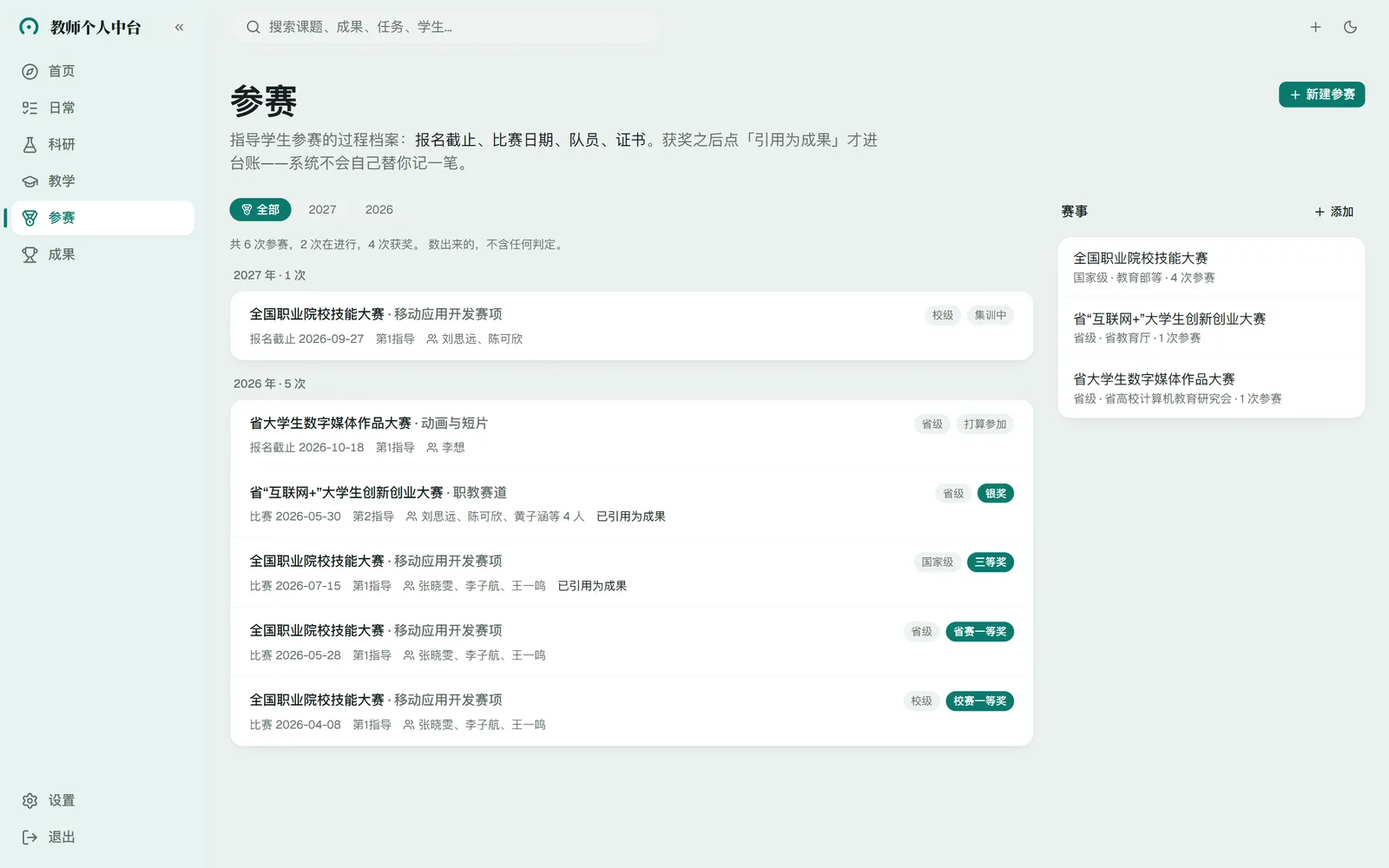Click 添加 to add a competition event
This screenshot has width=1389, height=868.
[x=1334, y=212]
